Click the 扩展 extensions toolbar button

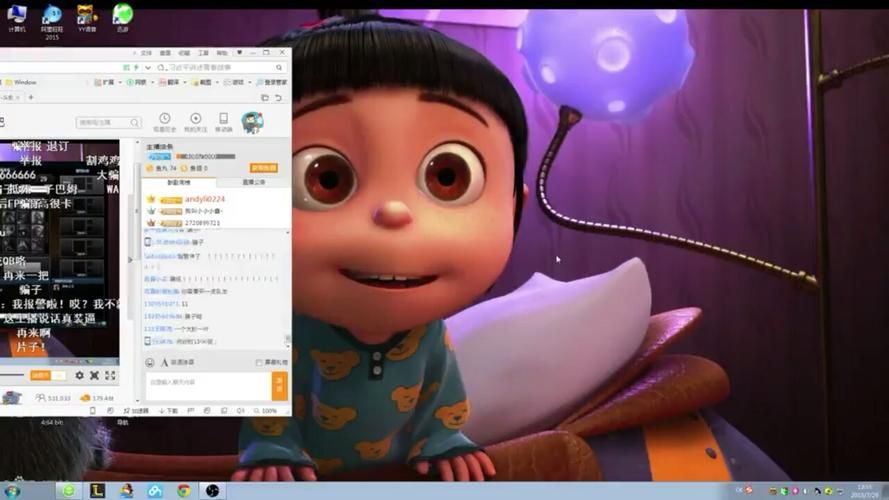104,82
